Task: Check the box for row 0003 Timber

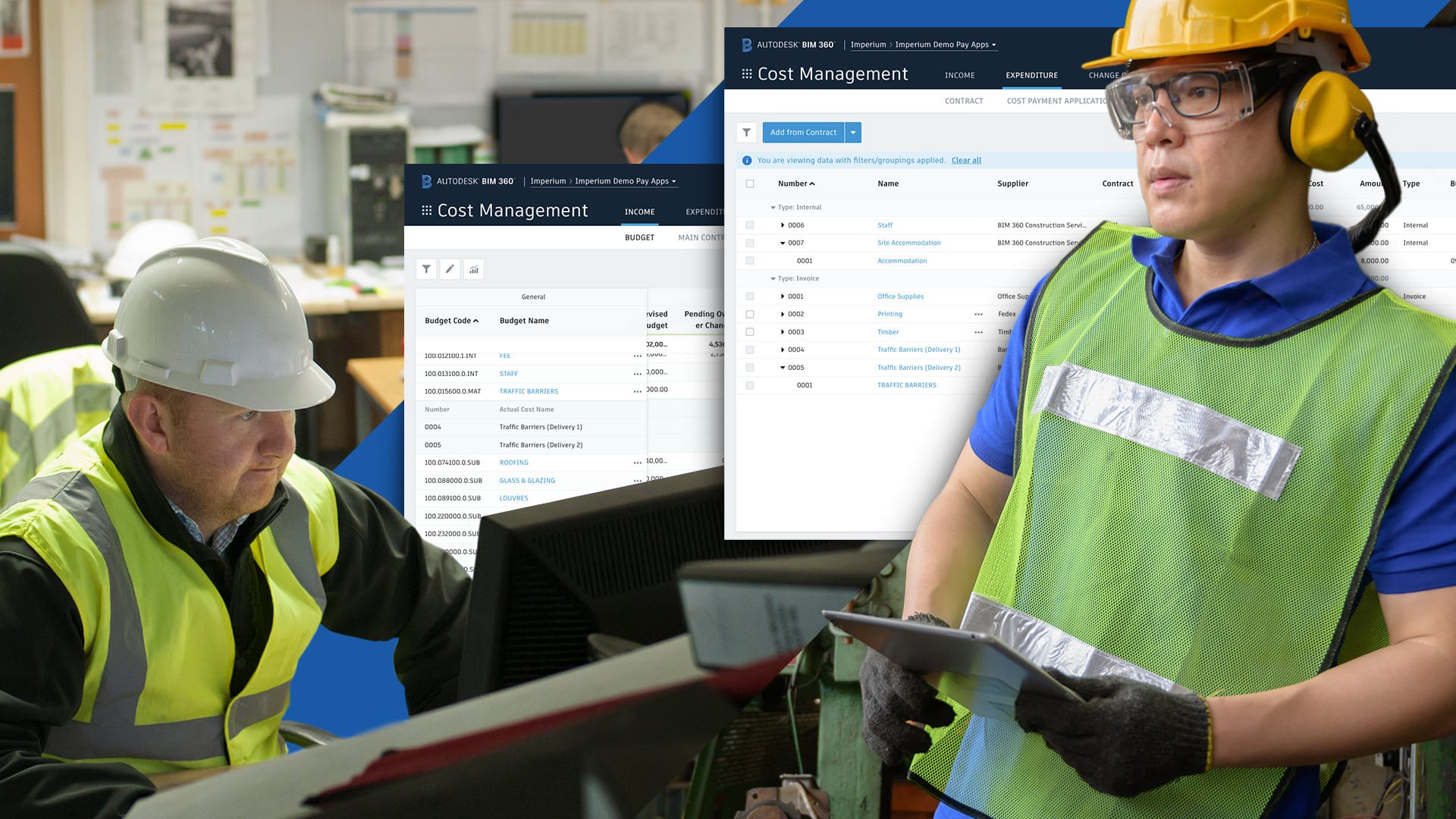Action: pos(750,332)
